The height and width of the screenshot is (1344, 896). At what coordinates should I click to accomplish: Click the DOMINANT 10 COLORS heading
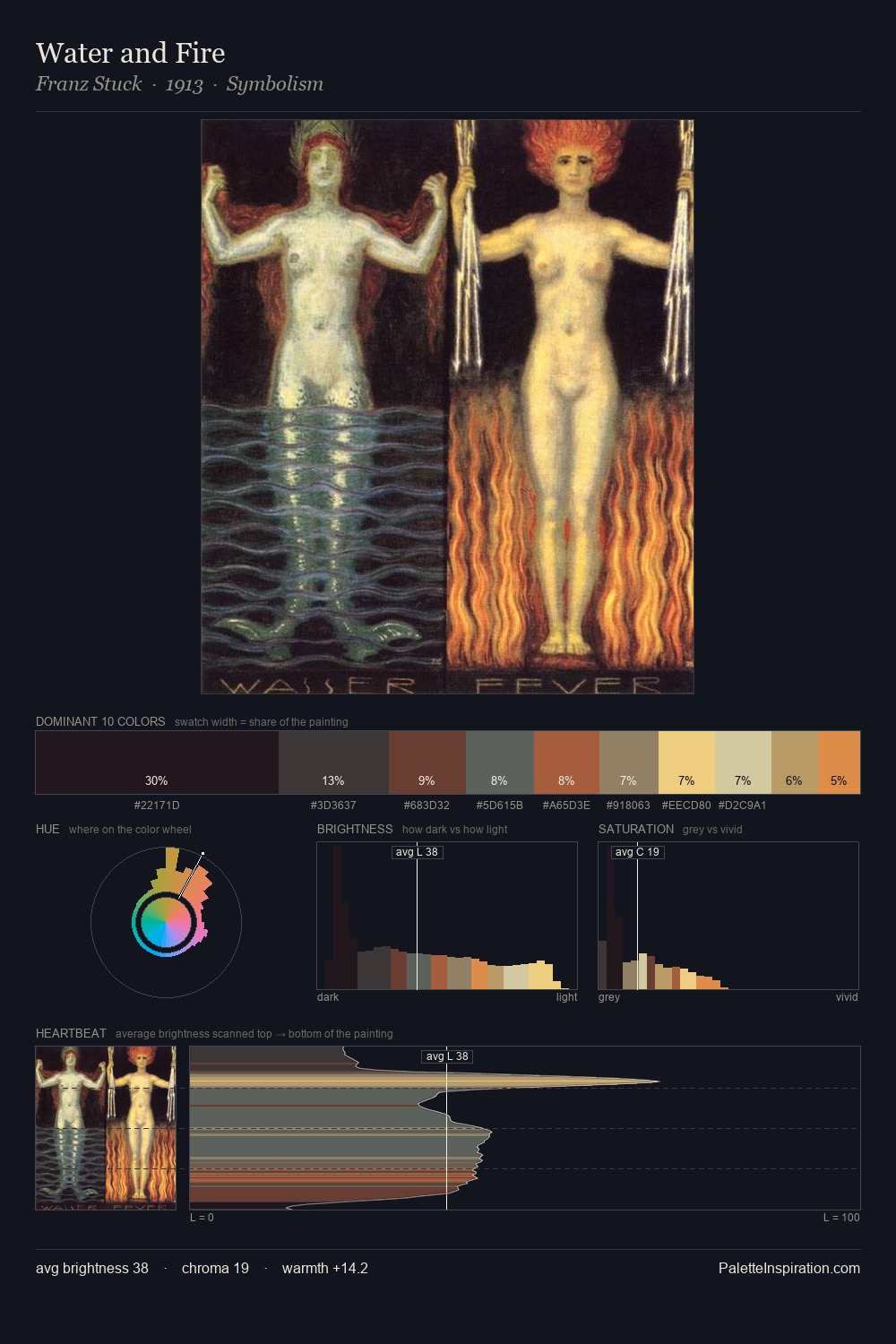100,721
